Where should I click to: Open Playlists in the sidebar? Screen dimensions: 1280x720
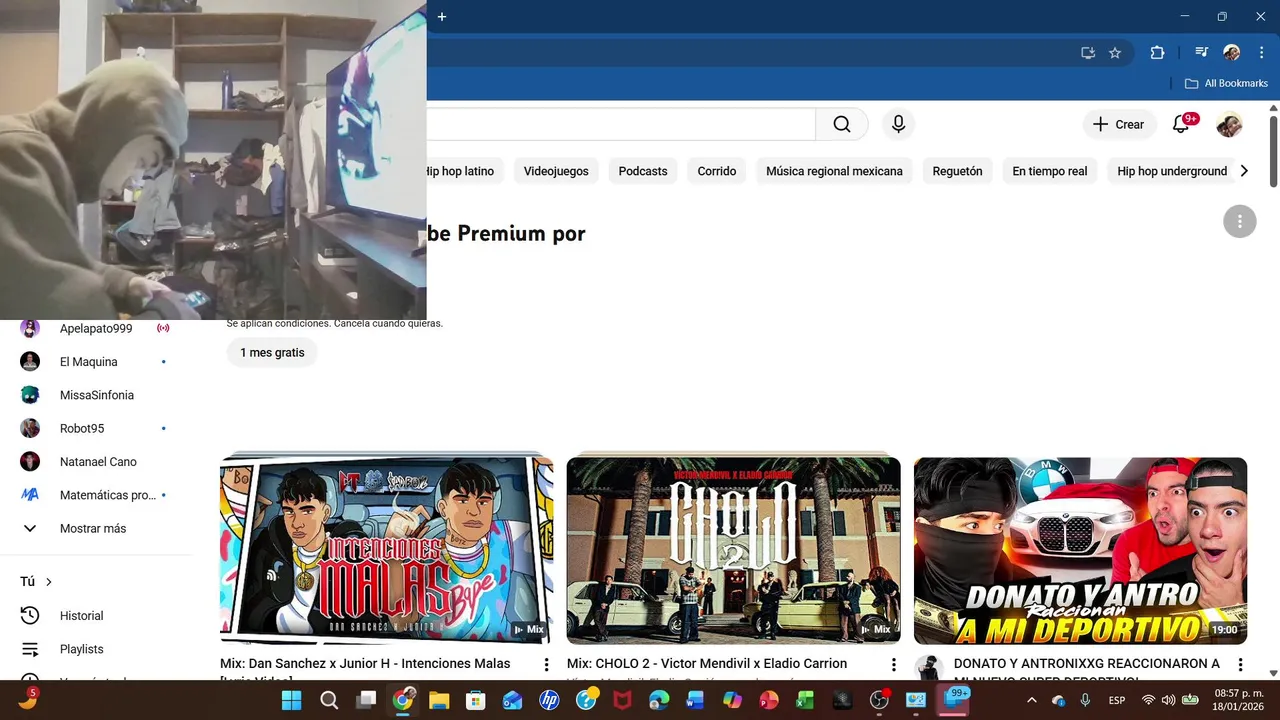click(96, 649)
